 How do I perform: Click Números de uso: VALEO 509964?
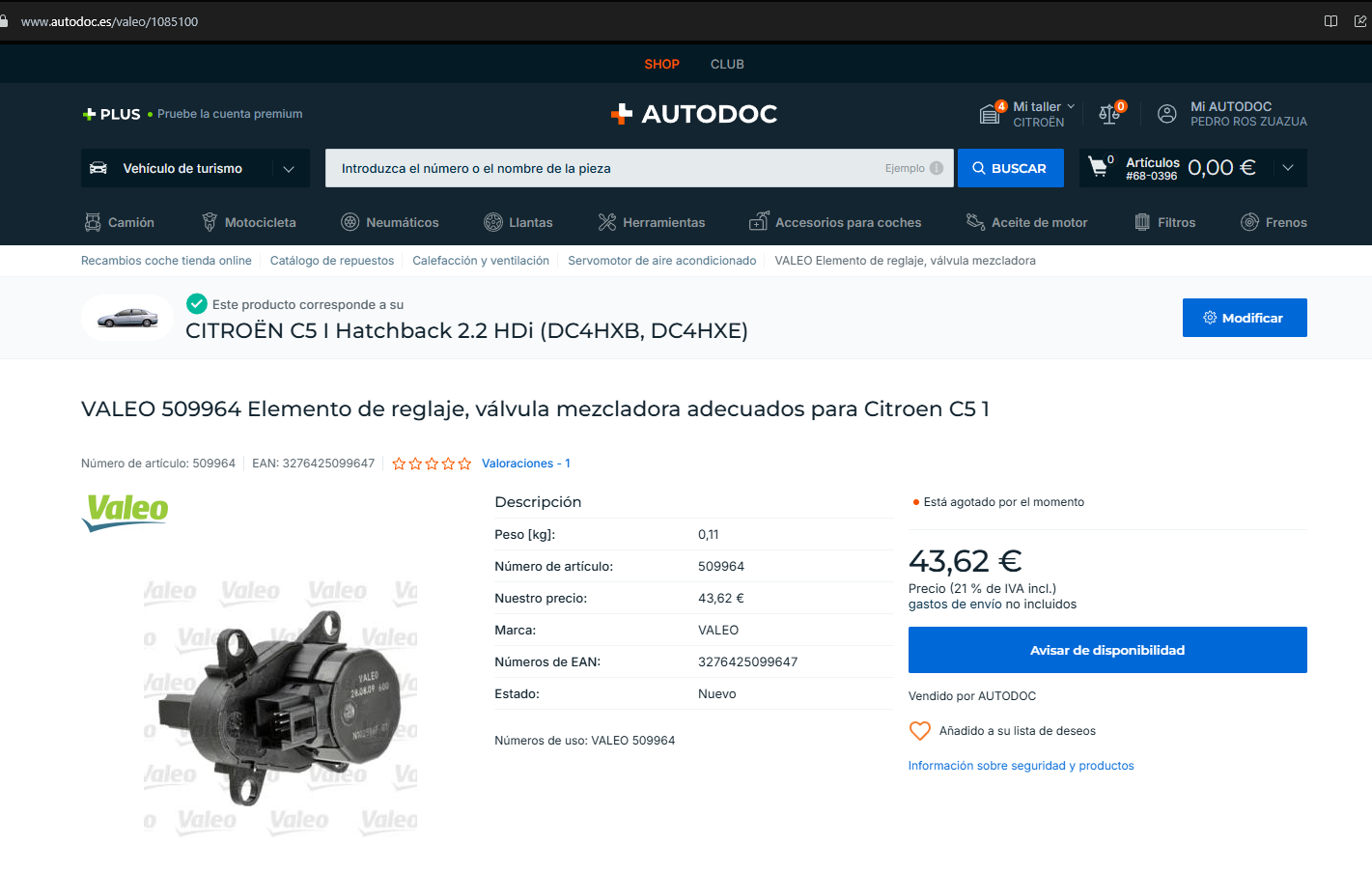(585, 741)
